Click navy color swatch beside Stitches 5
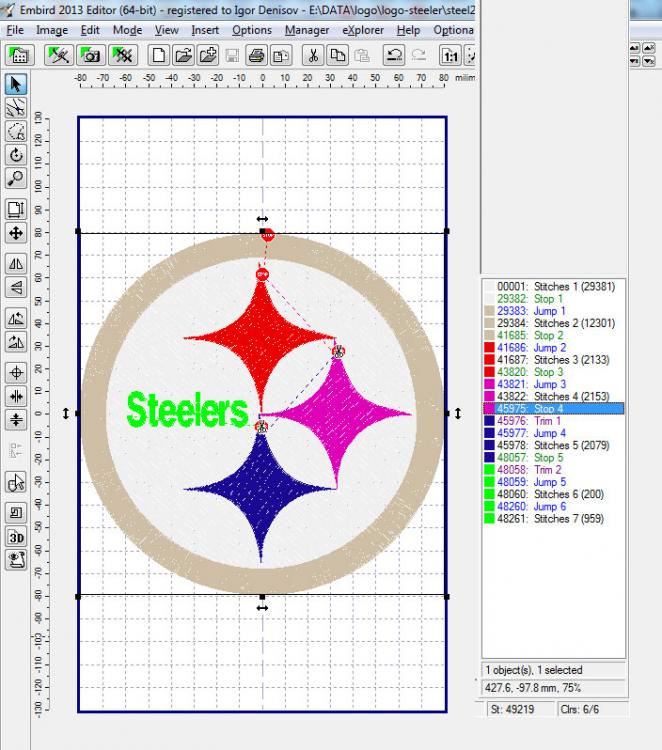The height and width of the screenshot is (750, 662). click(489, 445)
